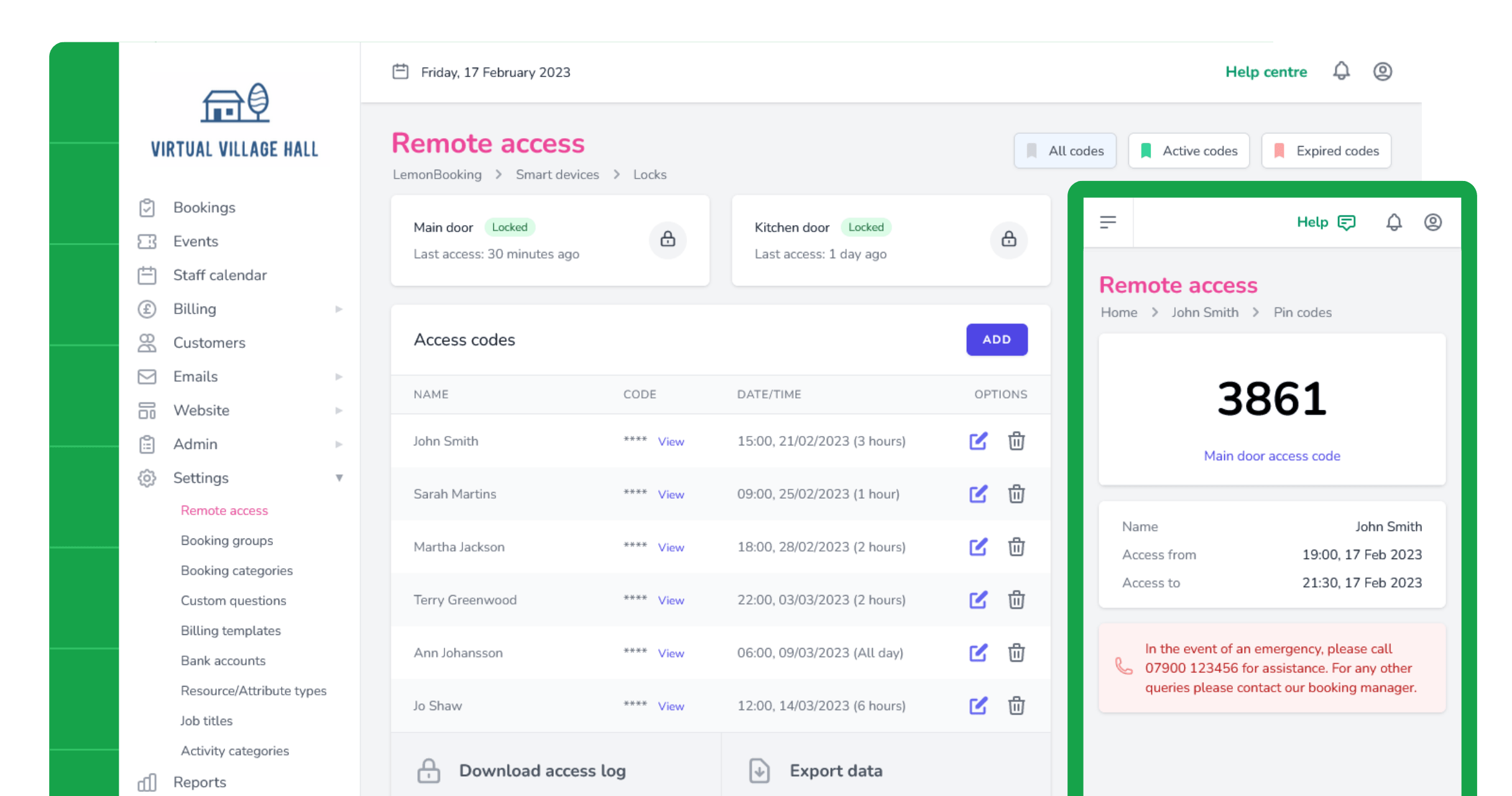Screen dimensions: 1512x796
Task: Collapse the Settings section
Action: click(x=339, y=478)
